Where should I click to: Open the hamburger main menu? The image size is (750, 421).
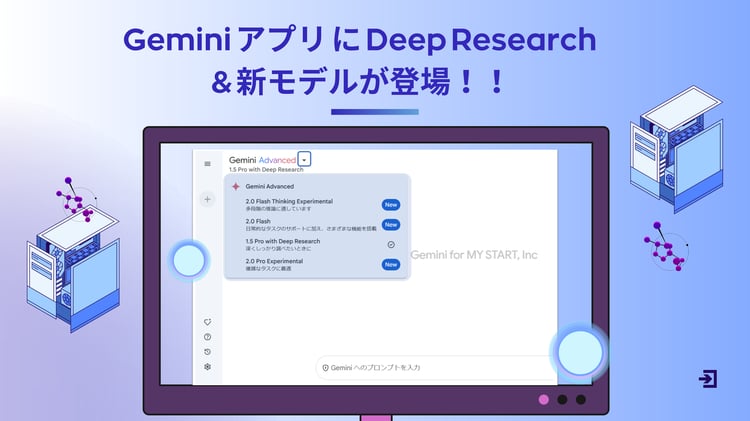208,164
